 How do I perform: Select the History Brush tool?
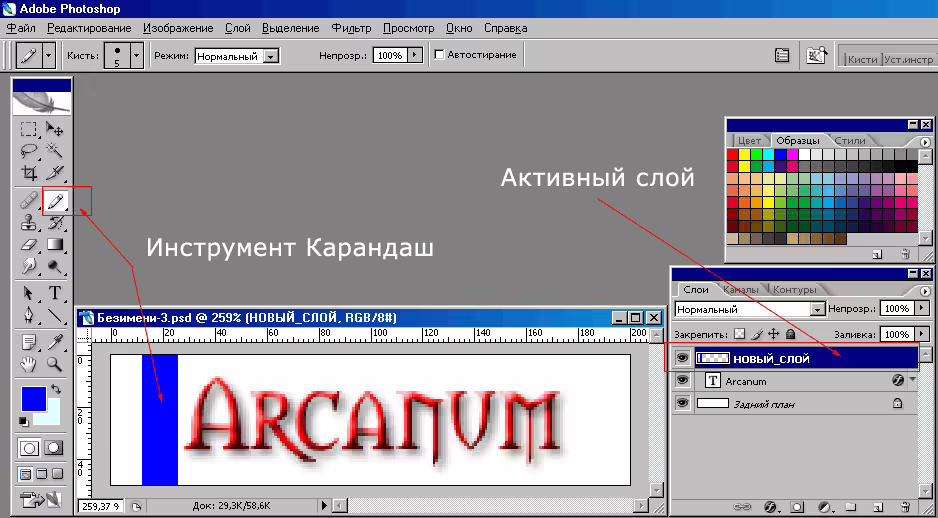click(x=55, y=223)
